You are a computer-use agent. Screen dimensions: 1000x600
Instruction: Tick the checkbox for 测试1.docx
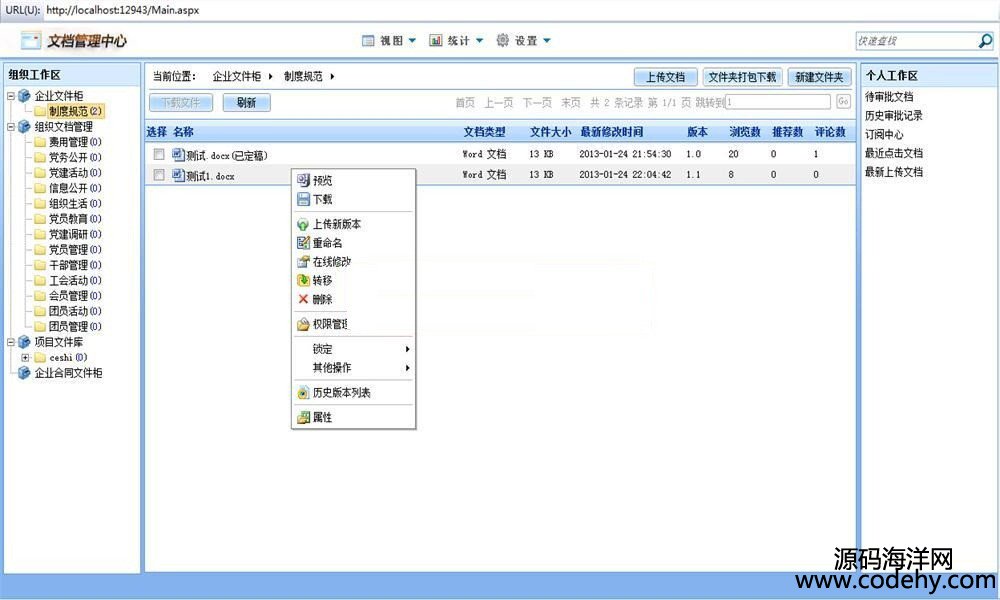(x=159, y=175)
